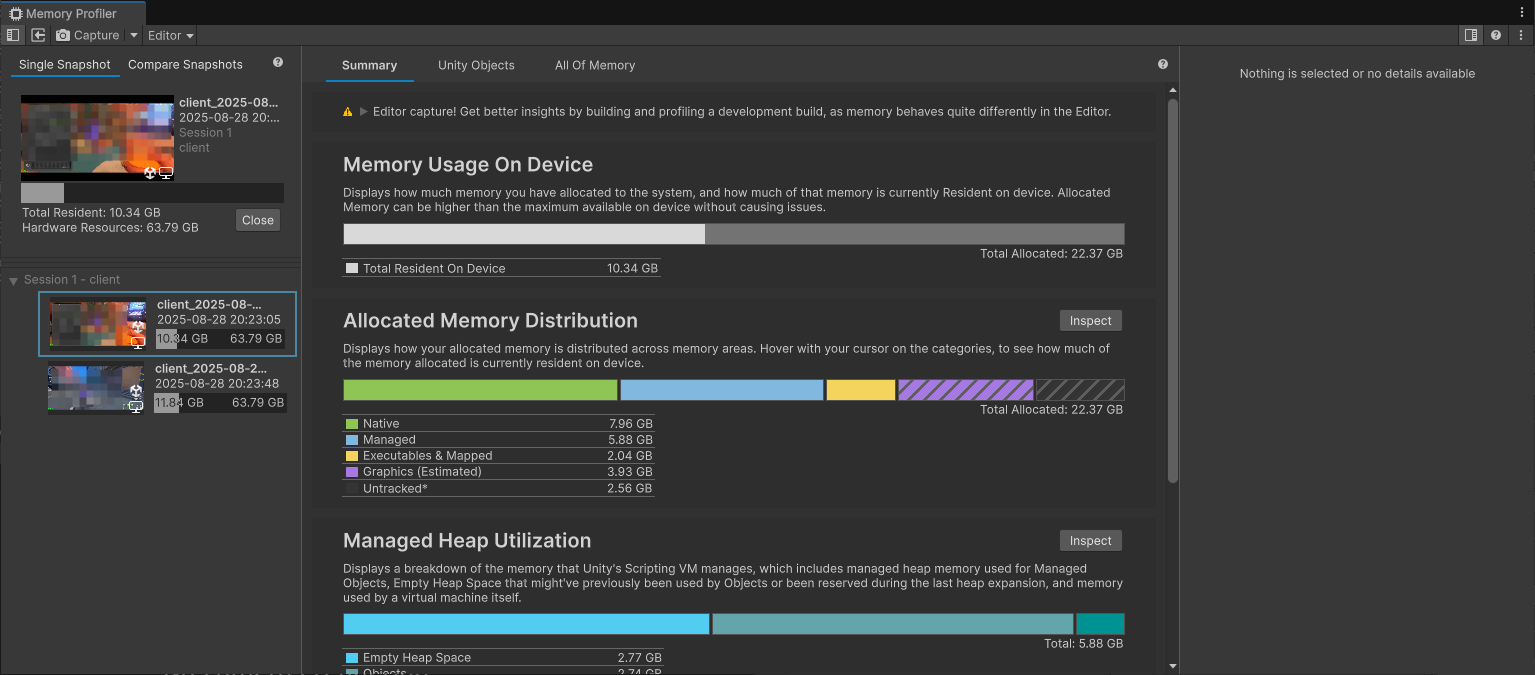Click the yellow warning icon
This screenshot has width=1535, height=675.
tap(348, 112)
